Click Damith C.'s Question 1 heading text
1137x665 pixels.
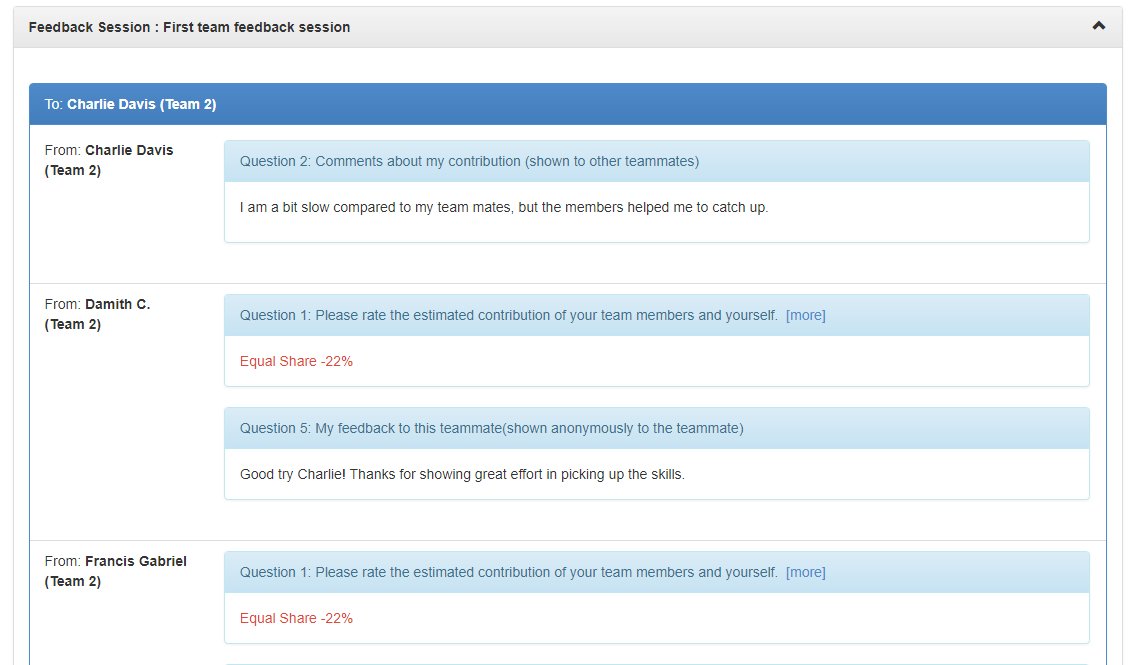tap(508, 315)
